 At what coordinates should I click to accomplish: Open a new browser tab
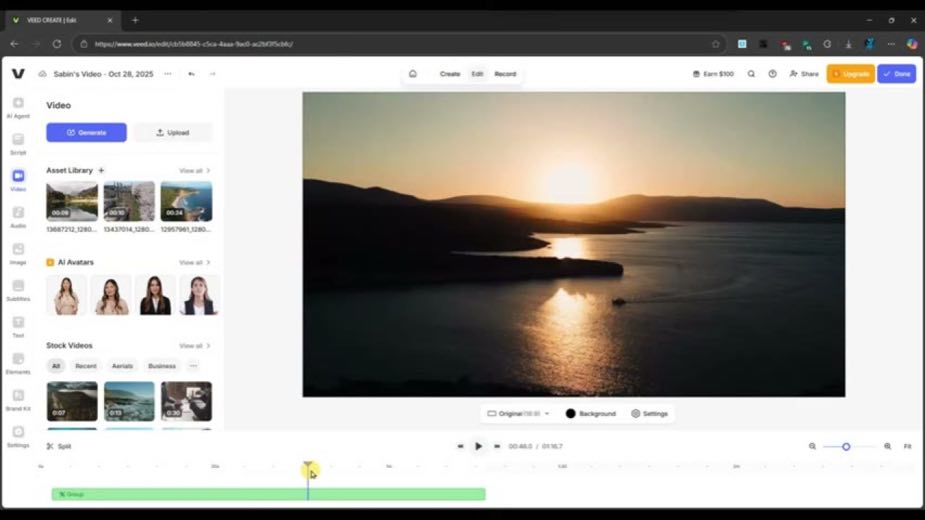(x=135, y=20)
